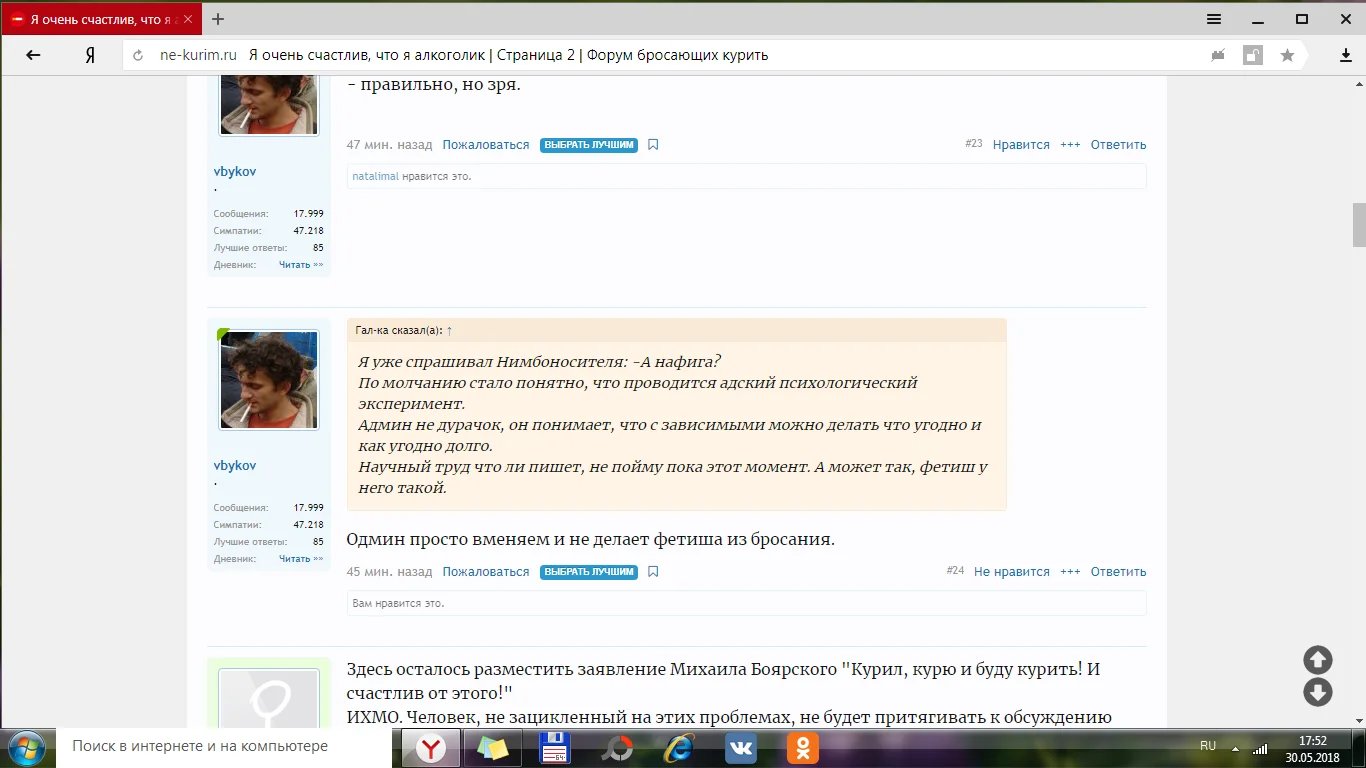Click the scroll-to-bottom round arrow
Image resolution: width=1366 pixels, height=768 pixels.
tap(1317, 692)
